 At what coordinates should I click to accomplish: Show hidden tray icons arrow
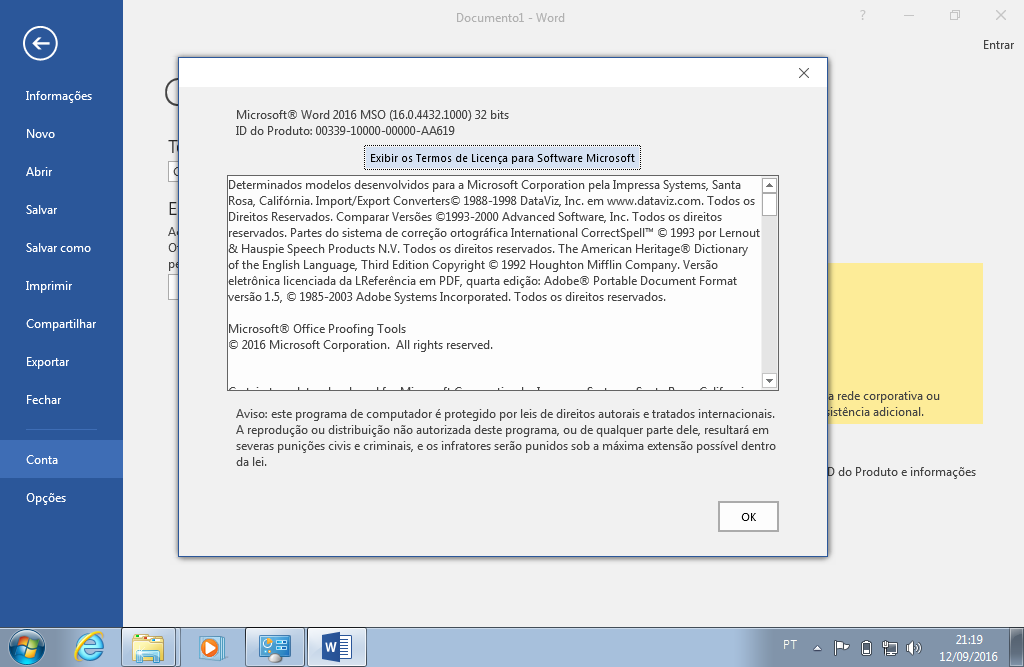[x=817, y=648]
